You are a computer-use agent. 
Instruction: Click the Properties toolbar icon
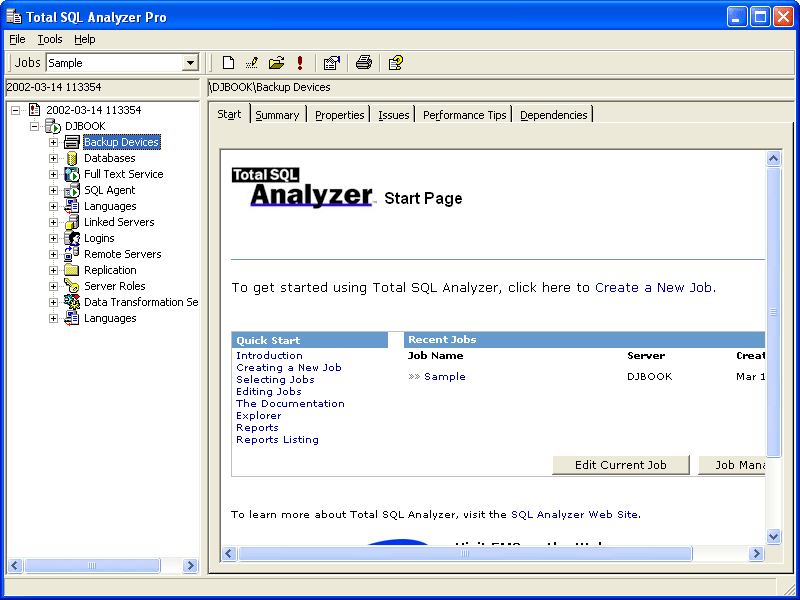point(332,63)
